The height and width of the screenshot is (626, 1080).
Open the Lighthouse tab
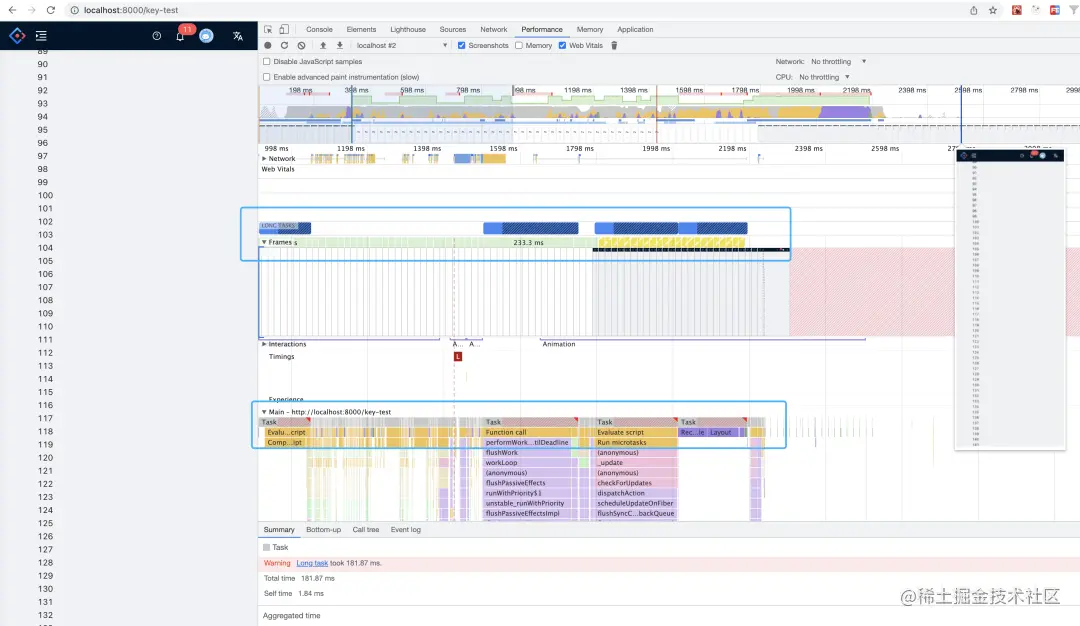tap(408, 30)
